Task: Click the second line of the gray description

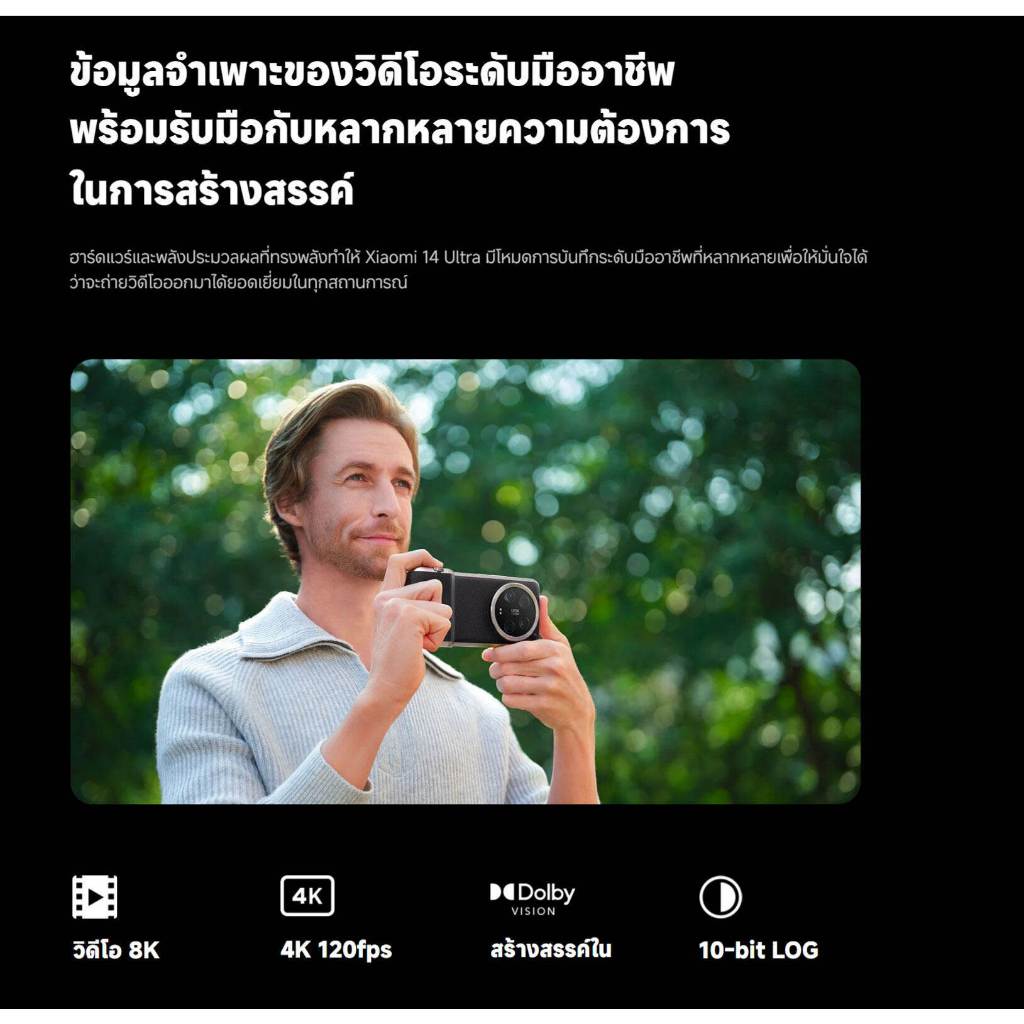Action: (x=238, y=283)
